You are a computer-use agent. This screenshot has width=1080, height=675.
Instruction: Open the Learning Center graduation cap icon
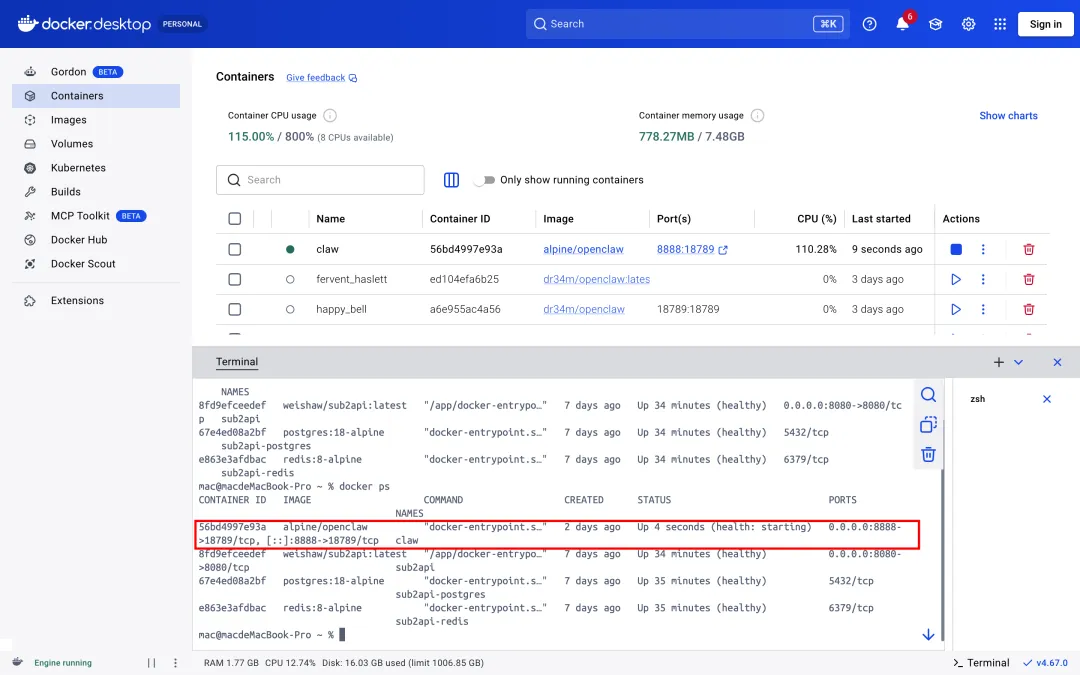[935, 24]
